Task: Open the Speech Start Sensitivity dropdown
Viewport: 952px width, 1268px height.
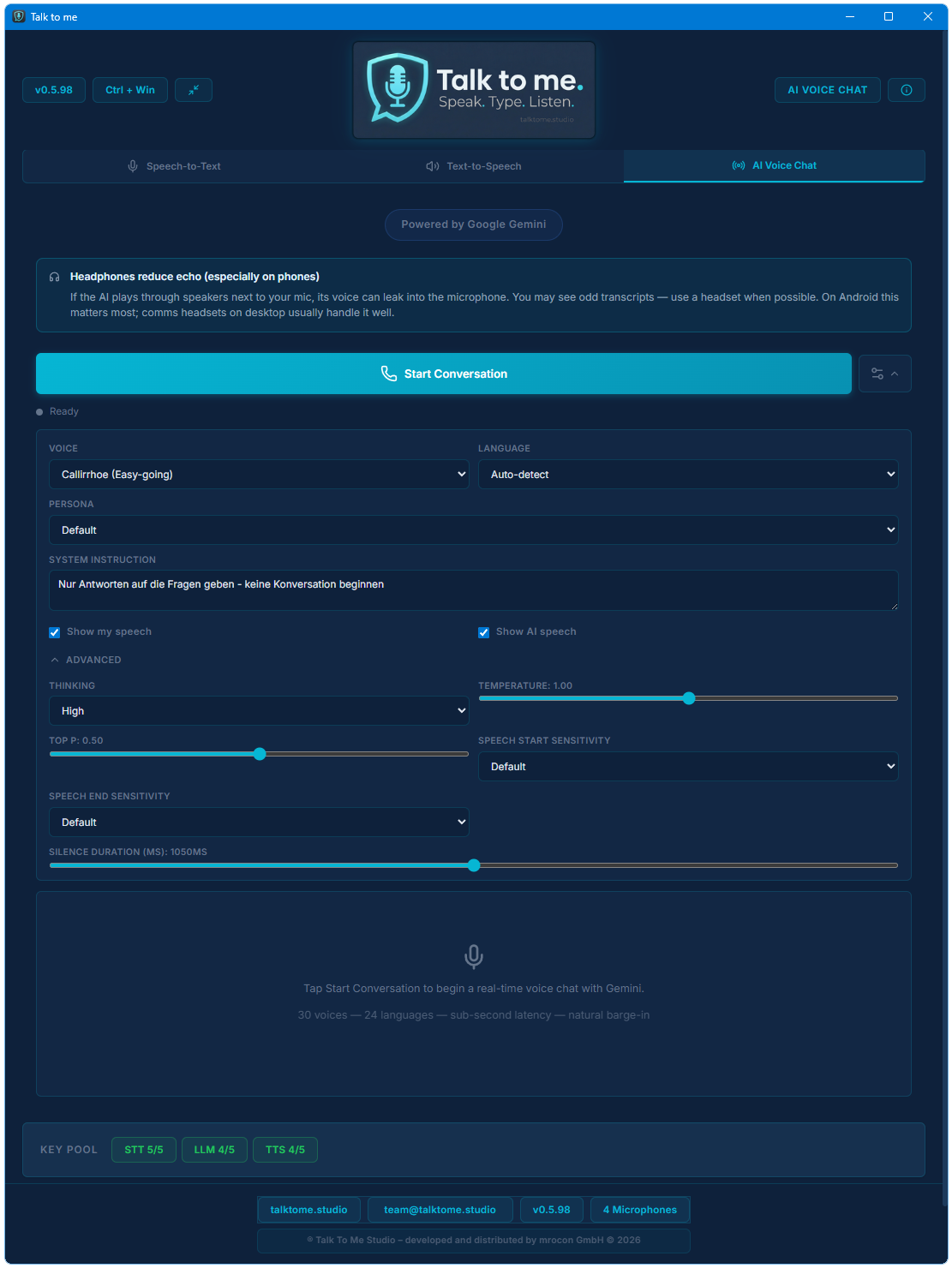Action: click(x=688, y=767)
